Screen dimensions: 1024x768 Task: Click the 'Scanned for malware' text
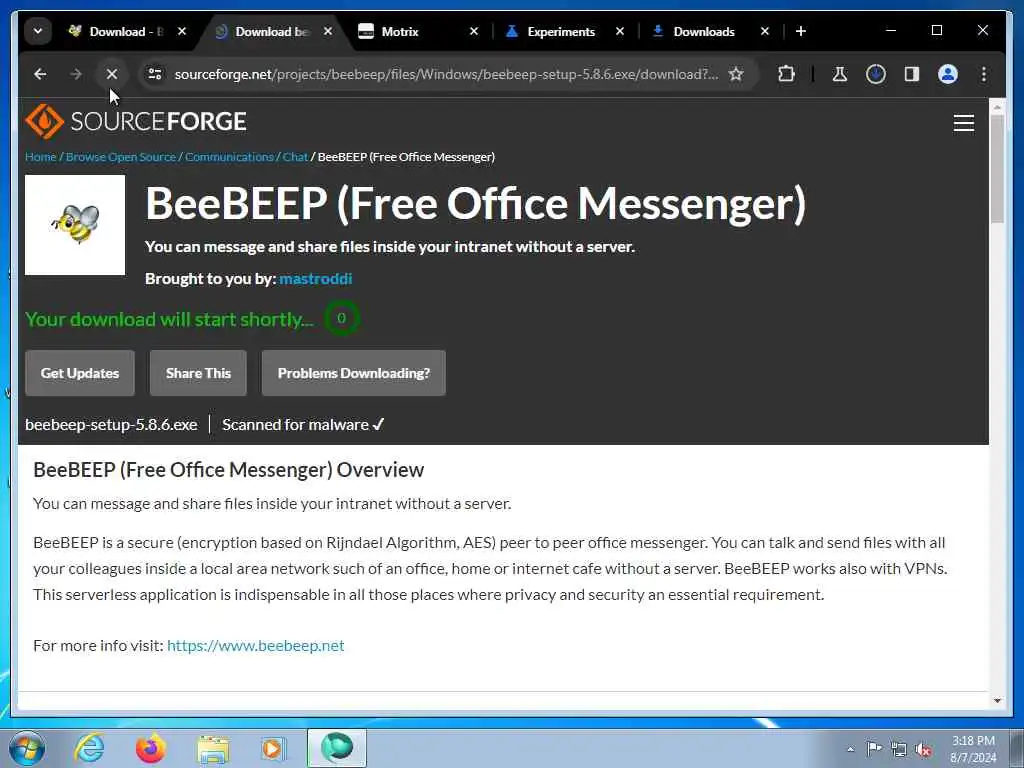303,424
